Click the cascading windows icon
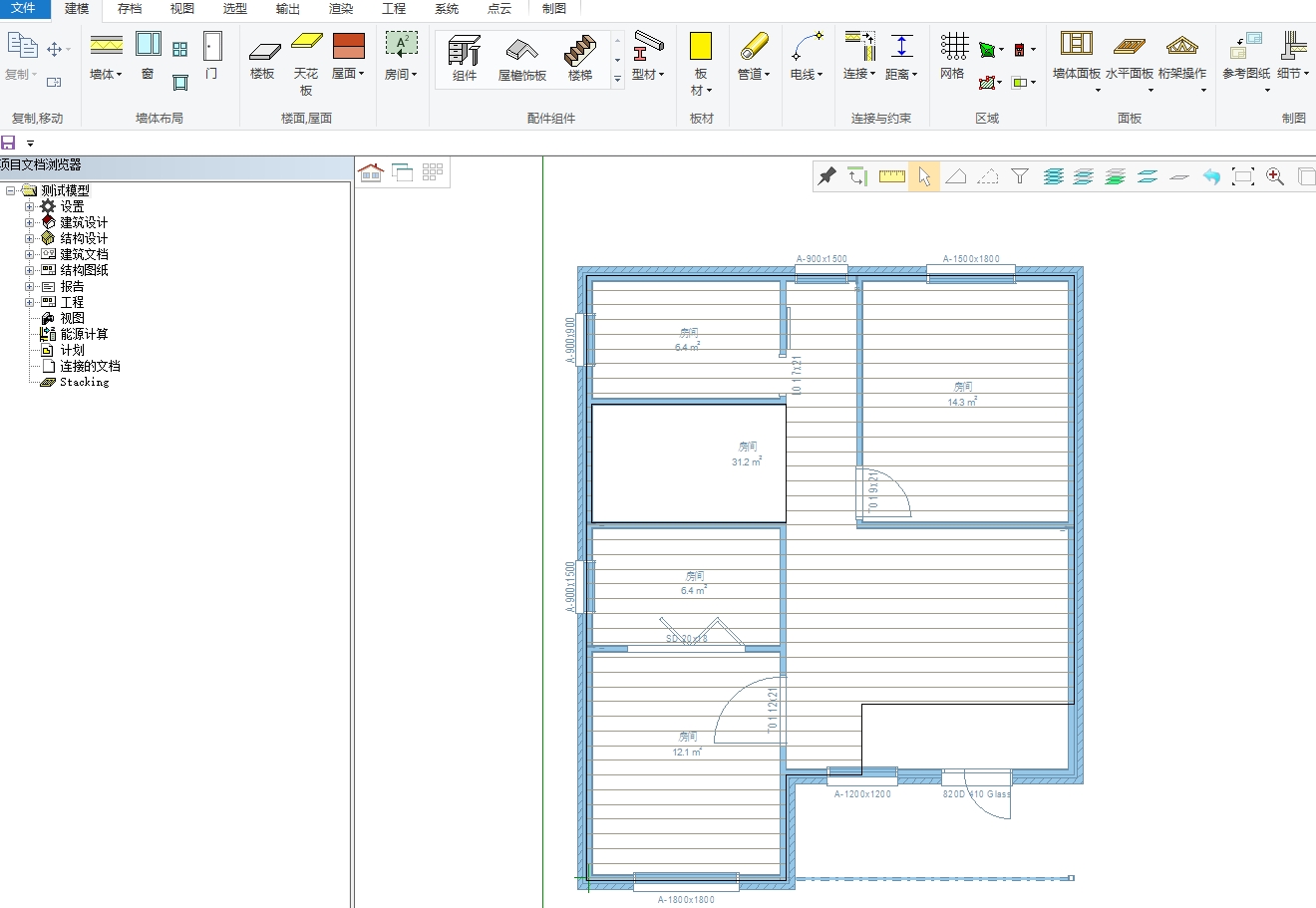Screen dimensions: 1316x908 click(402, 172)
